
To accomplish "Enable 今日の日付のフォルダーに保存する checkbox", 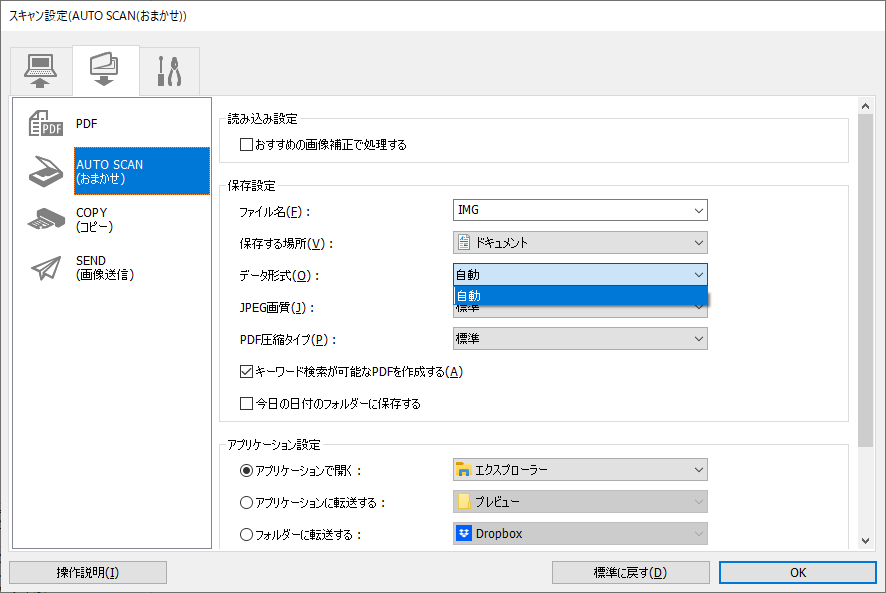I will point(246,404).
